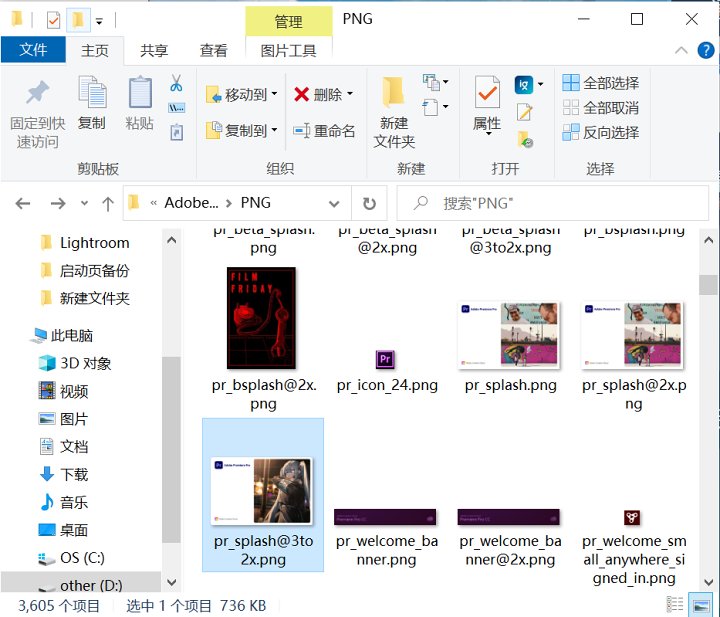Click New folder (新建文件夹) icon
Viewport: 720px width, 617px height.
click(x=394, y=93)
